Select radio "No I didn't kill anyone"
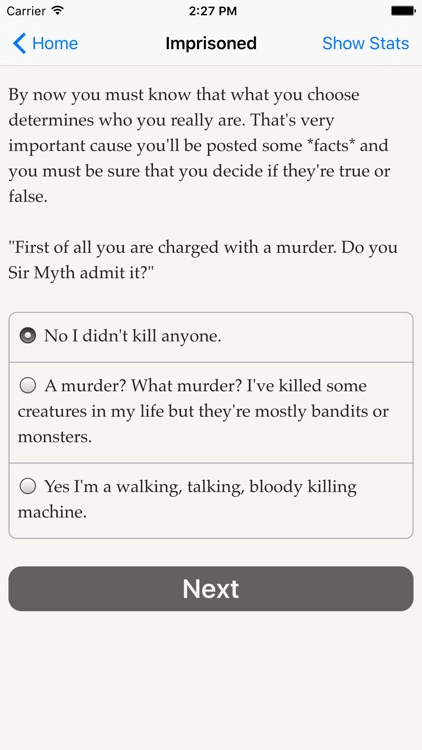422x750 pixels. tap(28, 335)
